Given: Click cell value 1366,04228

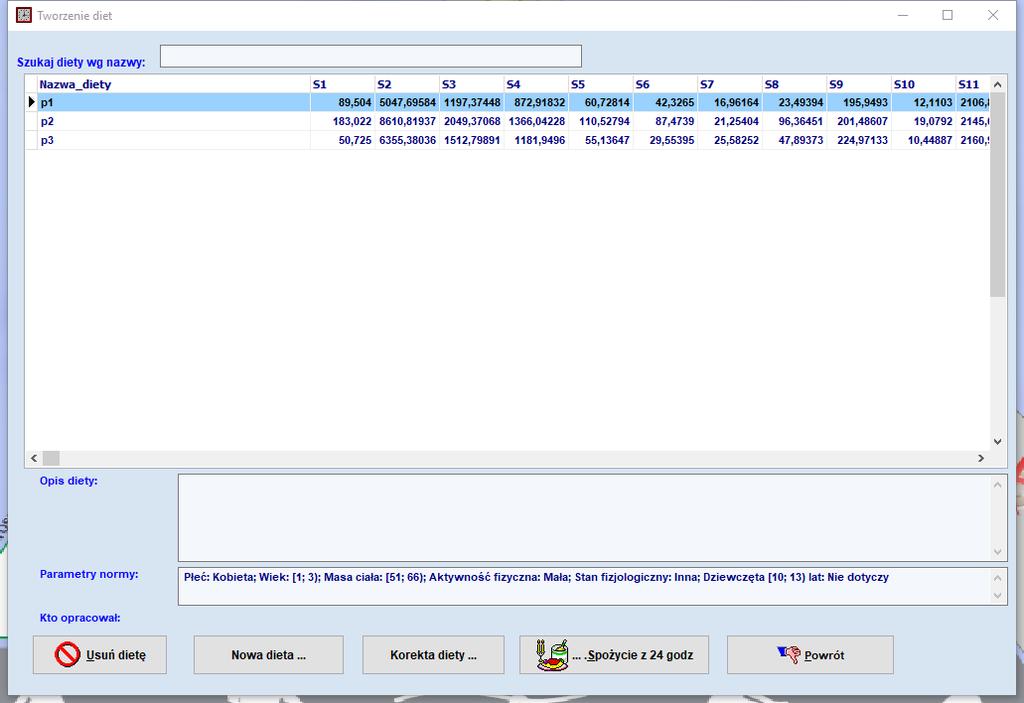Looking at the screenshot, I should tap(537, 122).
